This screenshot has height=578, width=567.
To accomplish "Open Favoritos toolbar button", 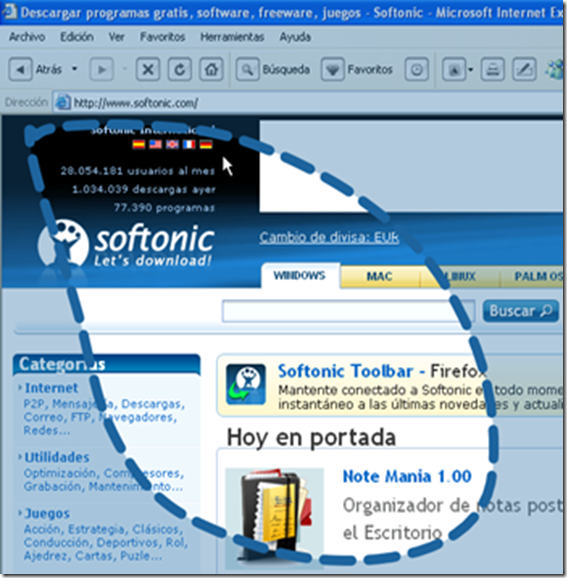I will tap(357, 69).
